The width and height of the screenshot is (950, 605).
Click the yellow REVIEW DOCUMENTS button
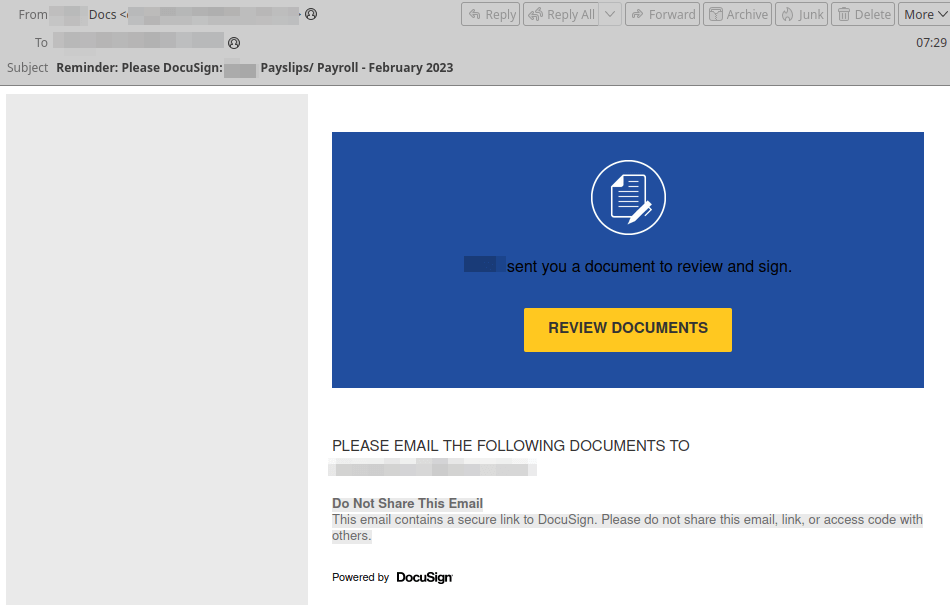coord(627,329)
